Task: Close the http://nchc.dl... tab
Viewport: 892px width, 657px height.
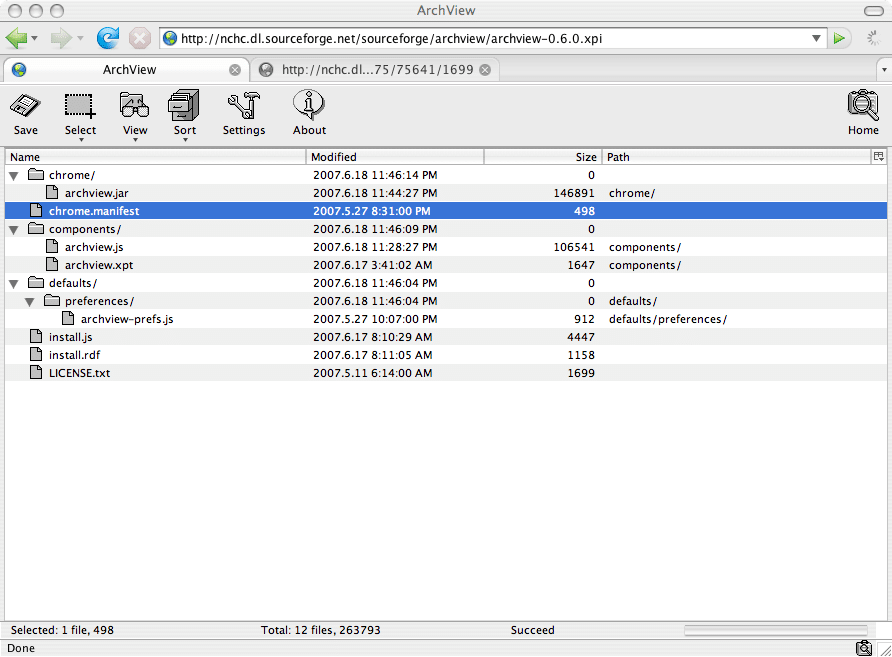Action: point(485,70)
